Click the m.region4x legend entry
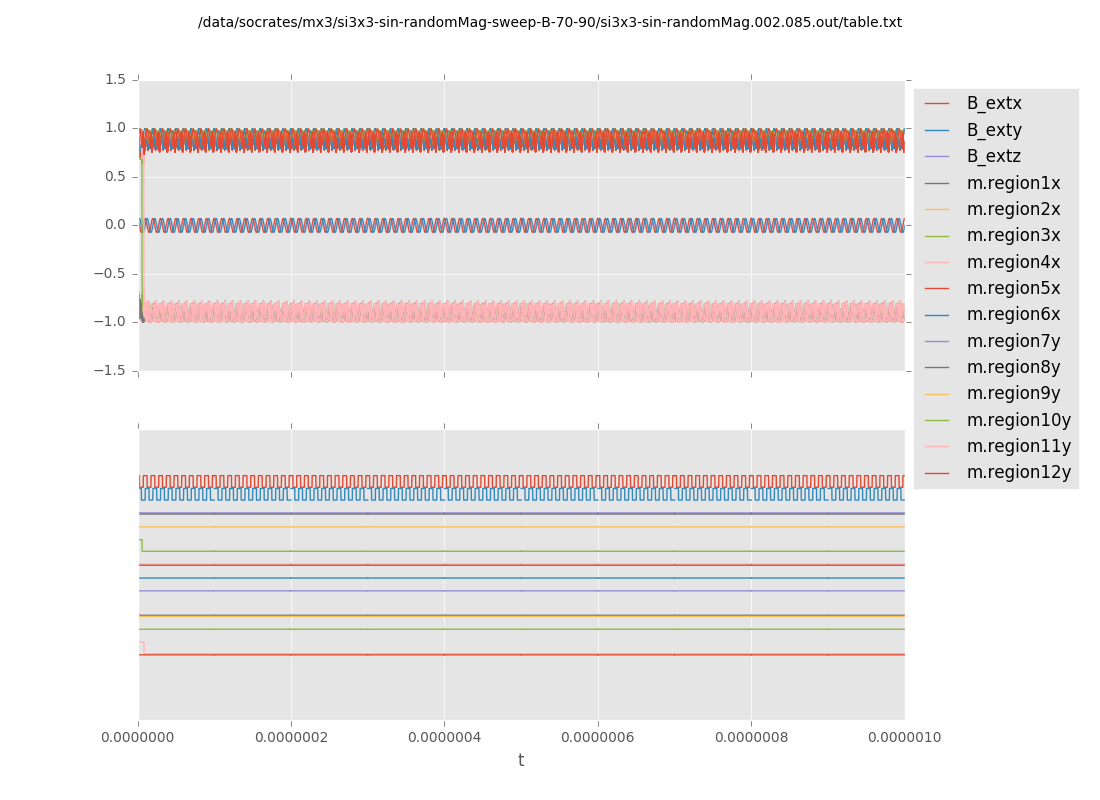Screen dimensions: 1100x800 (x=1013, y=262)
